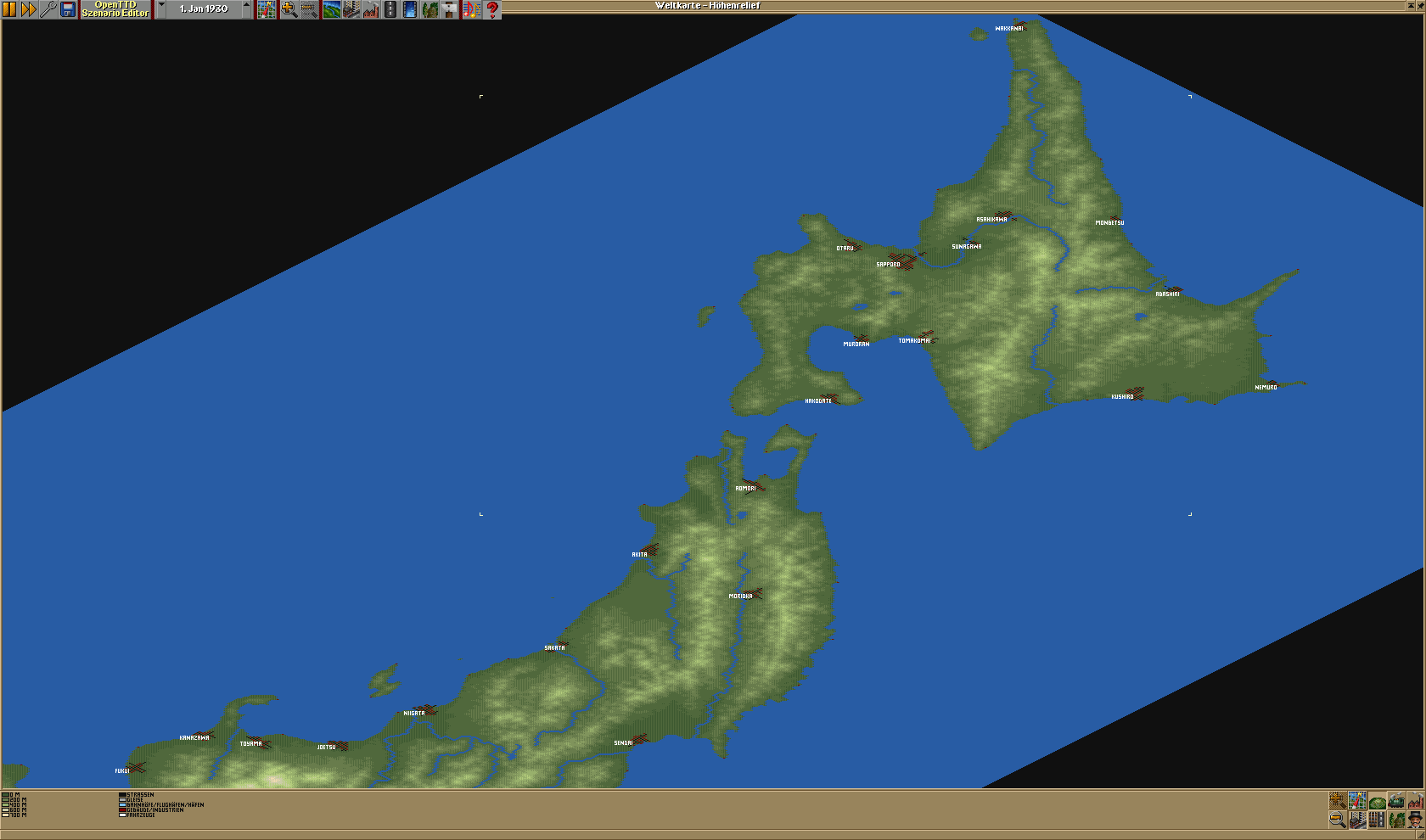Viewport: 1426px width, 840px height.
Task: Click minimap zoom out magnifier
Action: point(1337,820)
